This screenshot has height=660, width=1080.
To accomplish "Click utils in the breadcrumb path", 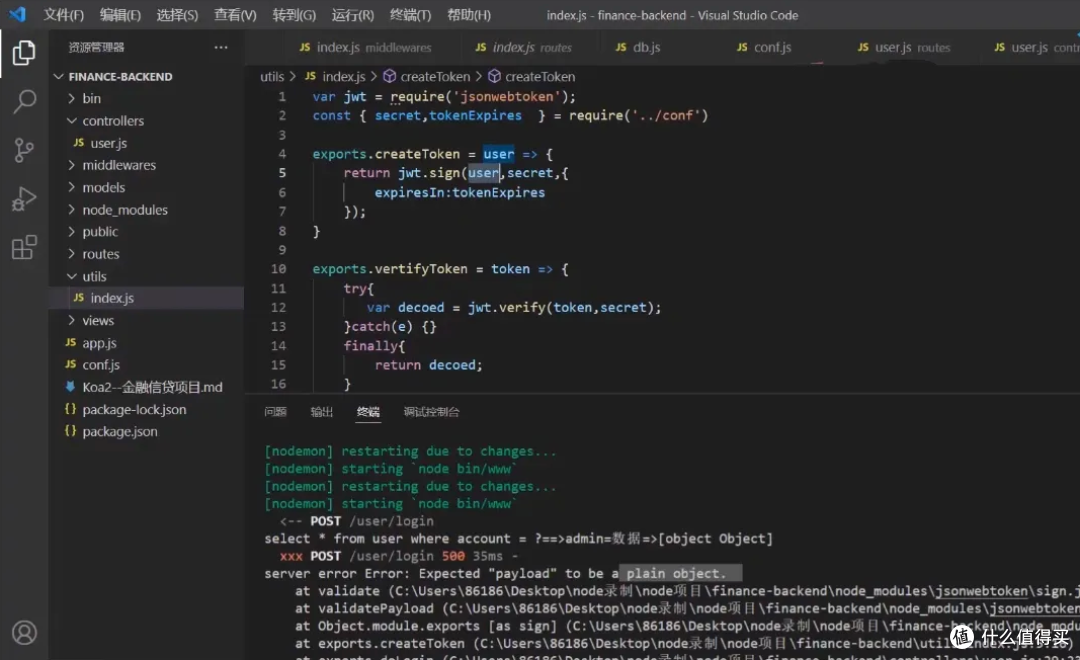I will 272,76.
